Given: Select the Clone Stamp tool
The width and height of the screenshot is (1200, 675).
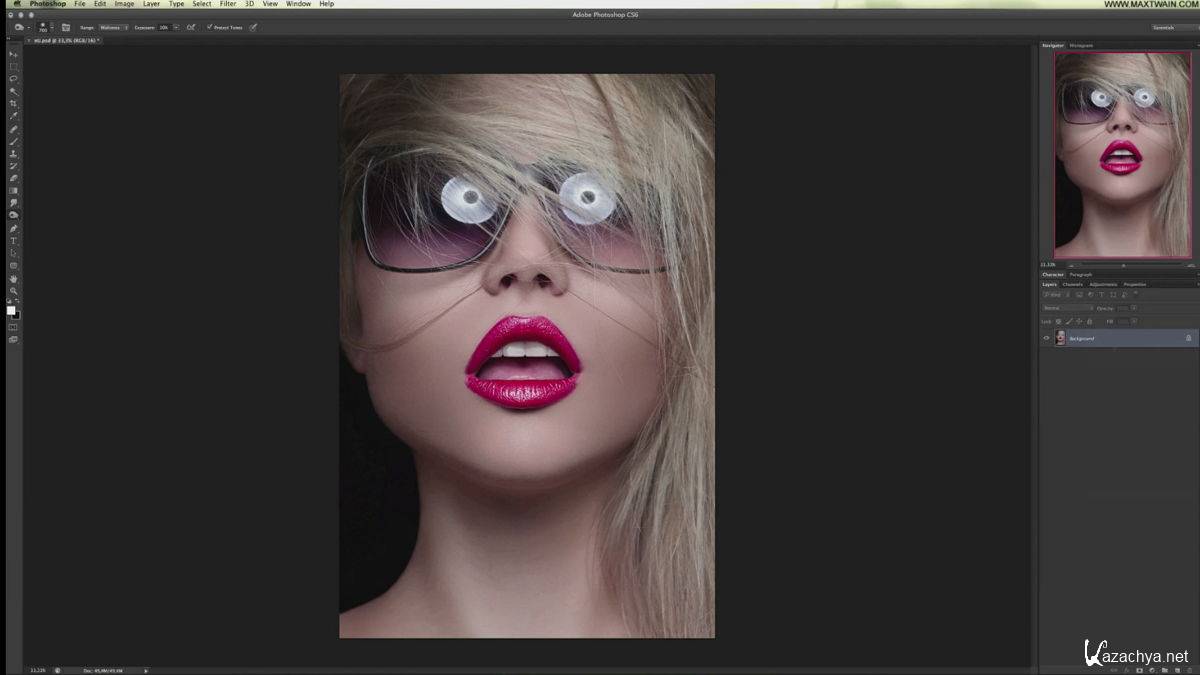Looking at the screenshot, I should (x=13, y=153).
